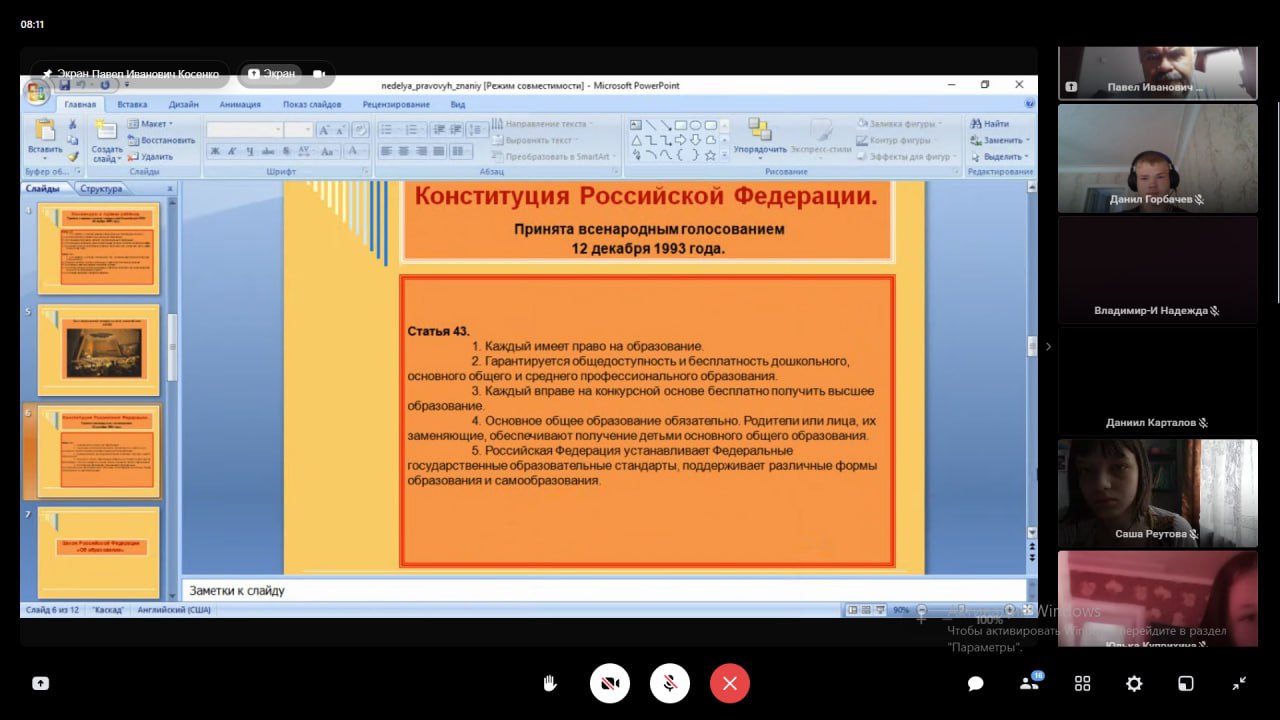The width and height of the screenshot is (1280, 720).
Task: Select slide 5 thumbnail
Action: coord(99,350)
